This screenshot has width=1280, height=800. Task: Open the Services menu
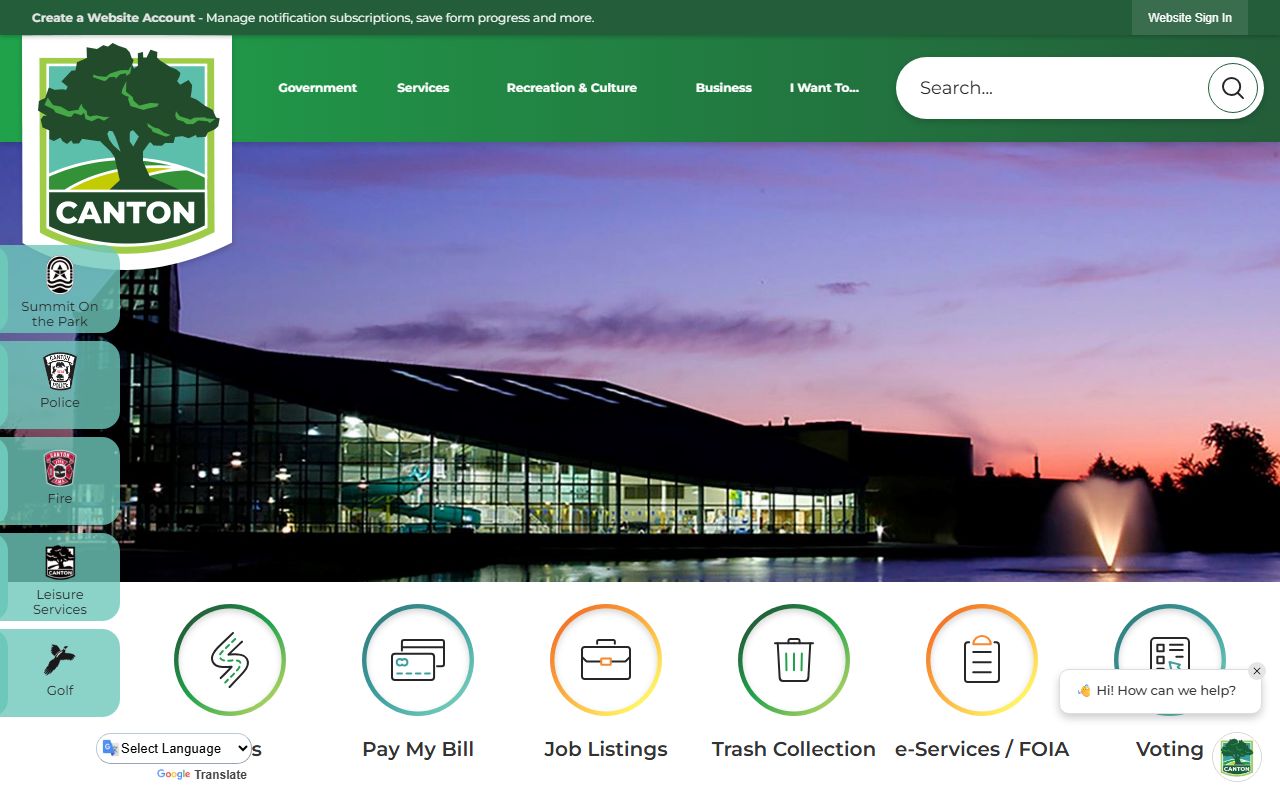pyautogui.click(x=423, y=88)
